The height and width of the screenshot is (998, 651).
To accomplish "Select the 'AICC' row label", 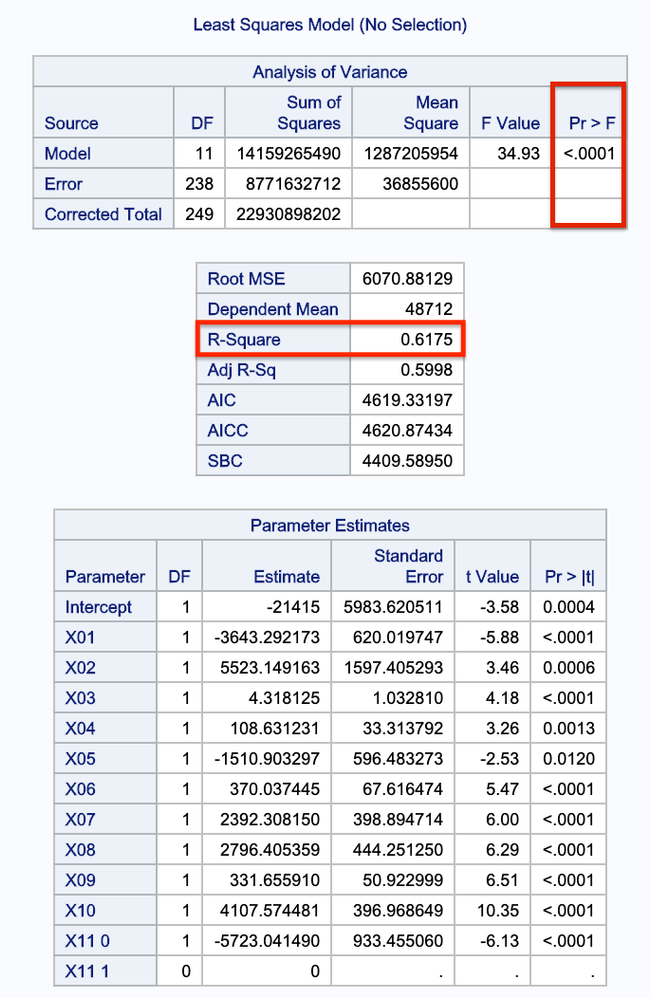I will pyautogui.click(x=229, y=431).
